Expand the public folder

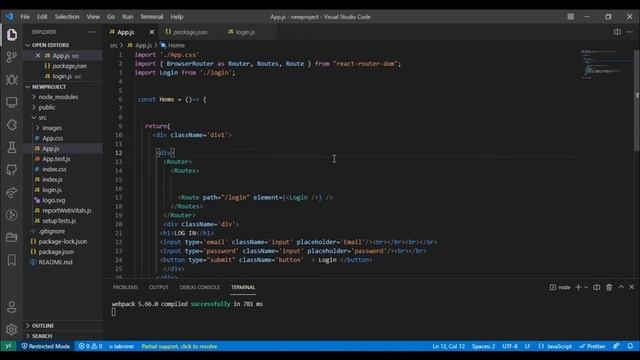(47, 107)
